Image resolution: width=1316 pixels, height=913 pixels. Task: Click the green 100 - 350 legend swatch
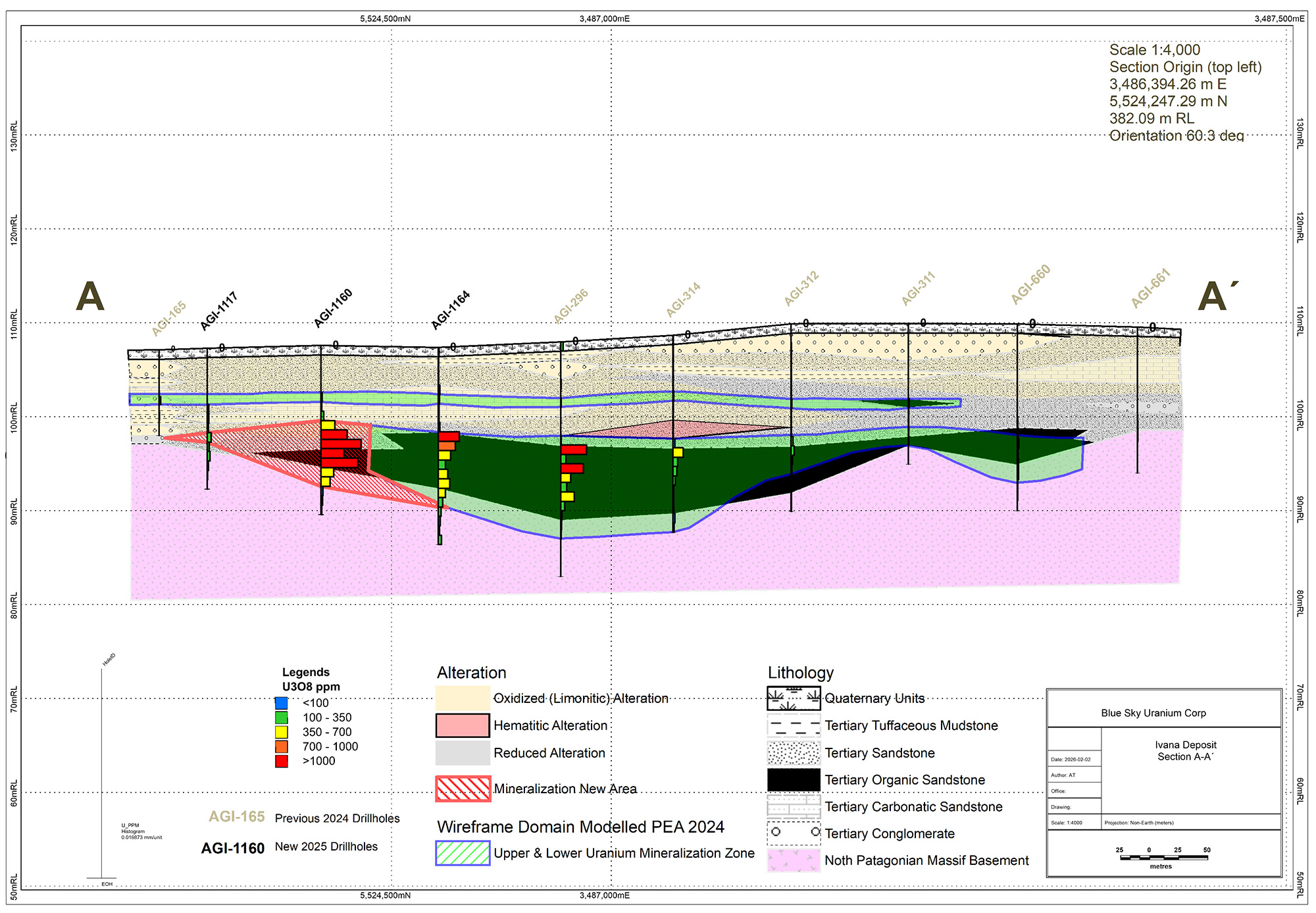(x=282, y=717)
